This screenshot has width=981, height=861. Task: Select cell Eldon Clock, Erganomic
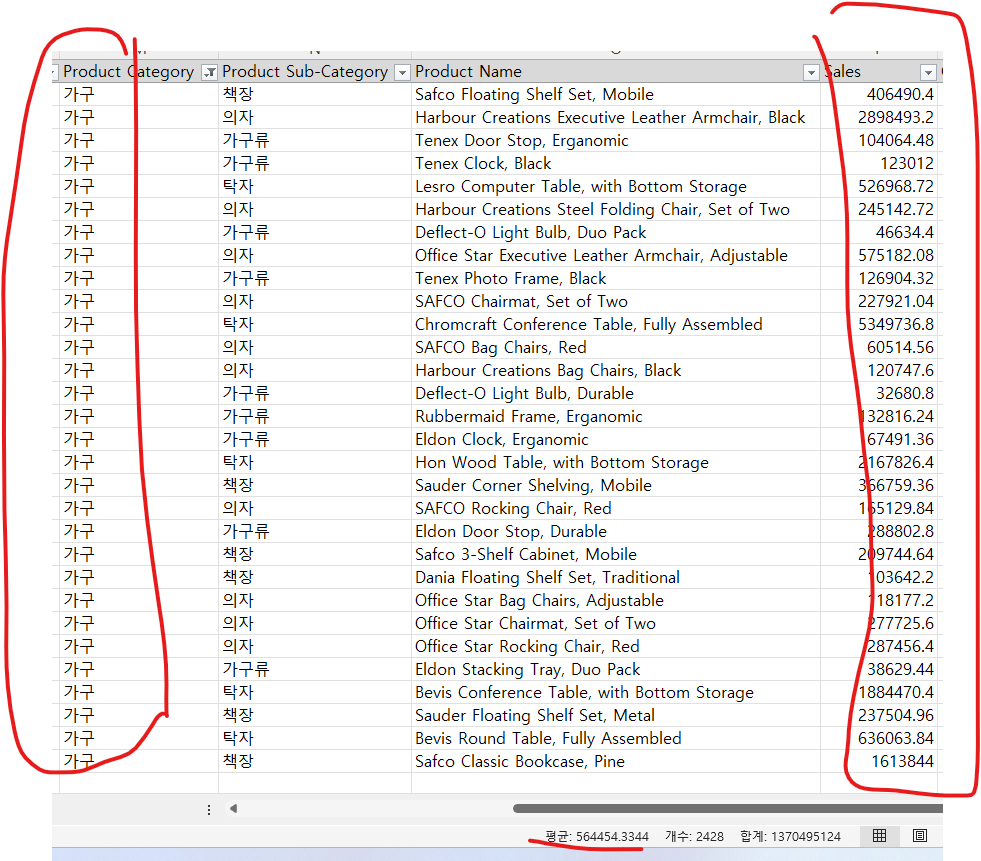616,439
